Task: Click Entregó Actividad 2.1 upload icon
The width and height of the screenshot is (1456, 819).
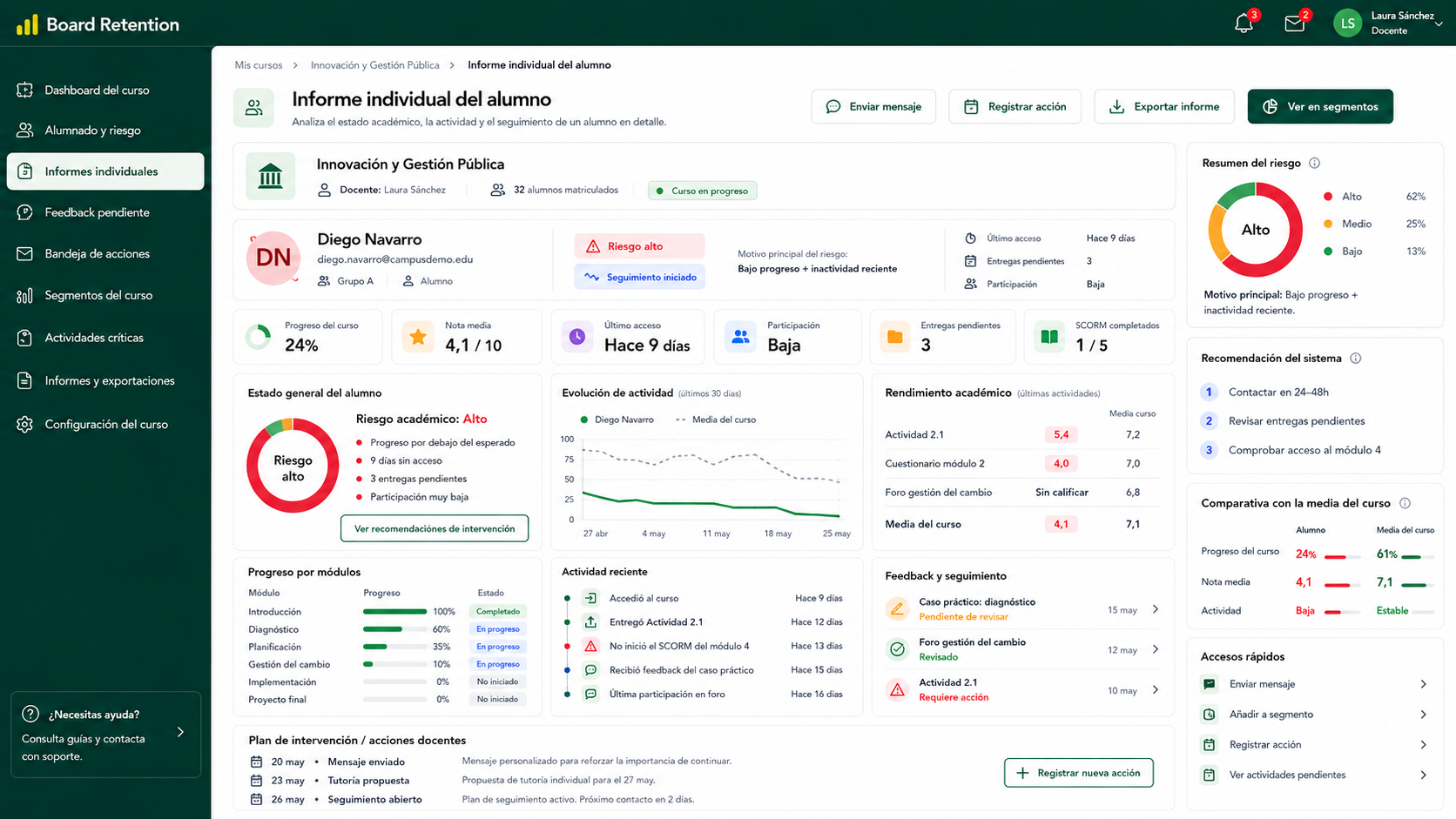Action: pos(590,622)
